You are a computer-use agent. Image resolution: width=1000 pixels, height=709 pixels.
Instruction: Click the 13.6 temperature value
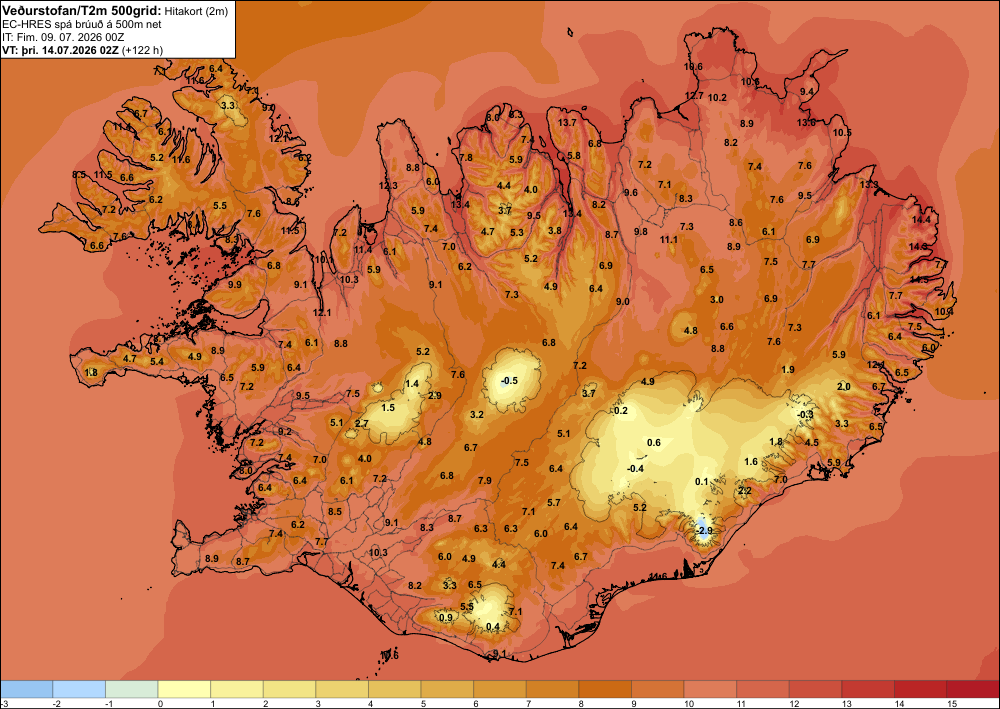(806, 122)
